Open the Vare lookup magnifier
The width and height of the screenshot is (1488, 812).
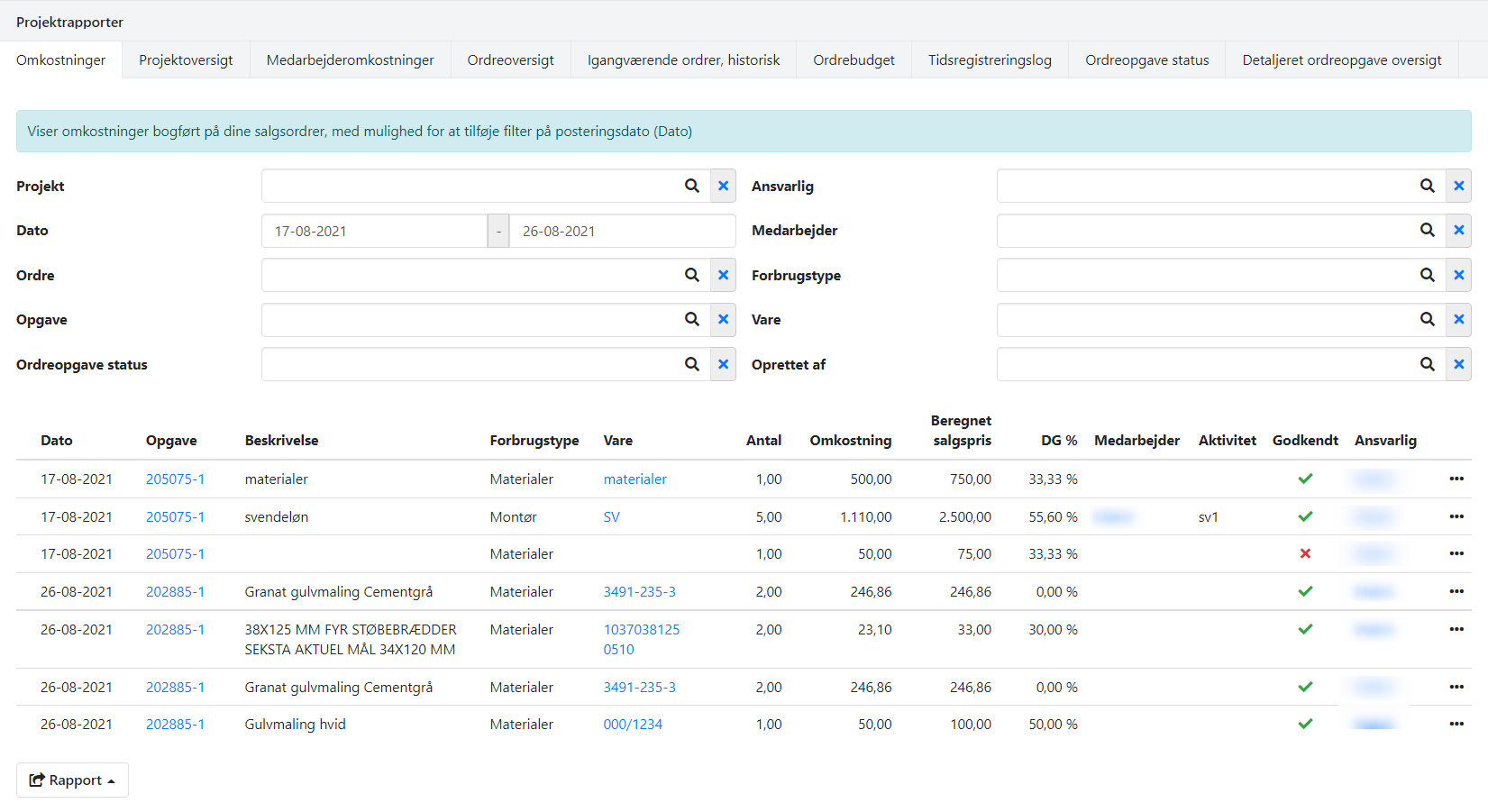pyautogui.click(x=1427, y=319)
